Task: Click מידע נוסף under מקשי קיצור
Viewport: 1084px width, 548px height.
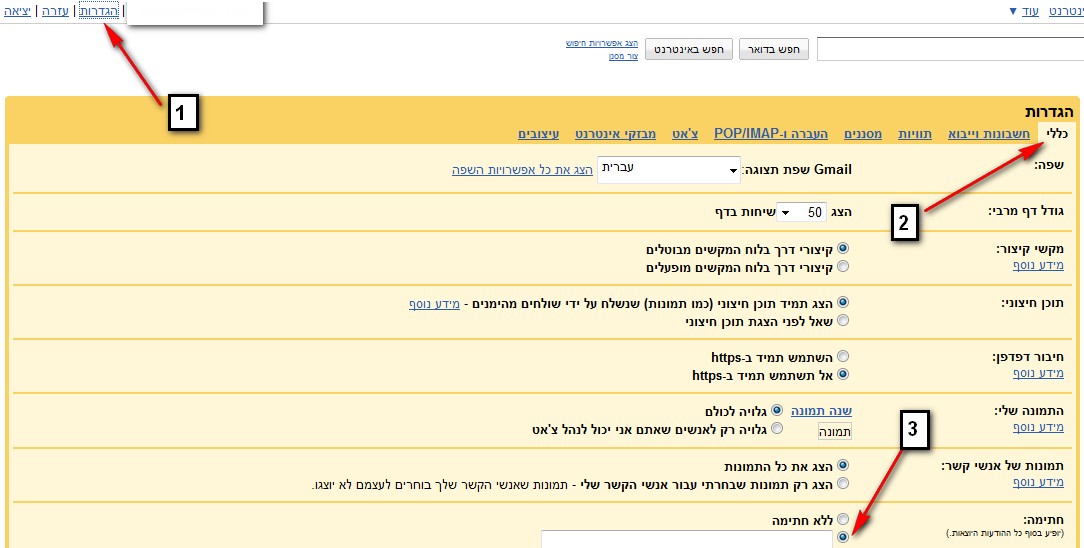Action: [x=1038, y=265]
